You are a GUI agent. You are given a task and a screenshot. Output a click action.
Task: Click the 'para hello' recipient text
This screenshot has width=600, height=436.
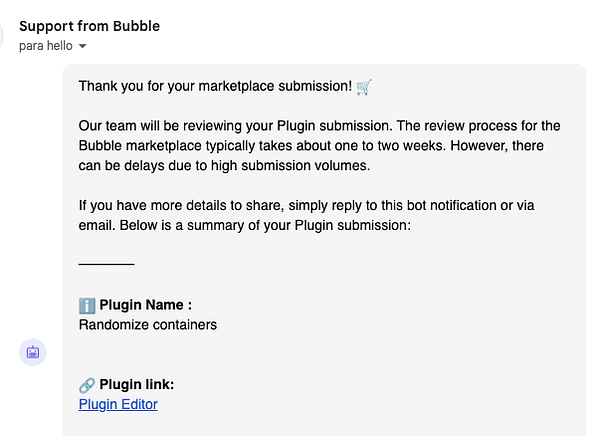click(x=46, y=46)
